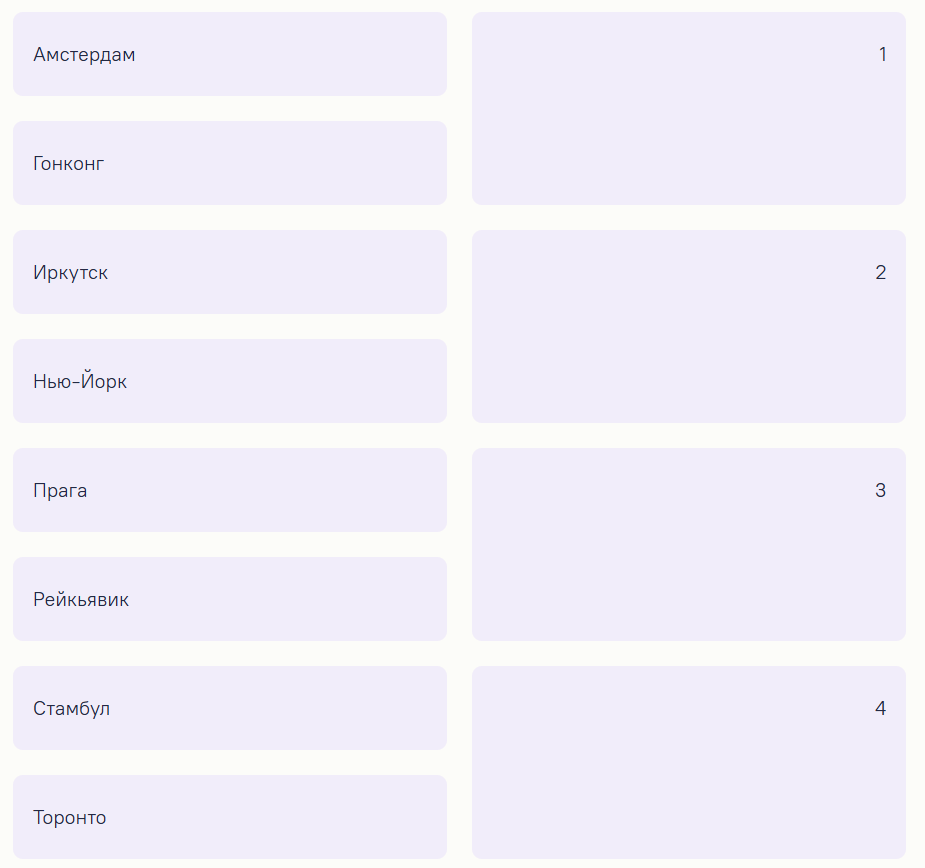The height and width of the screenshot is (868, 925).
Task: Pick the Торонто city card
Action: click(x=229, y=817)
